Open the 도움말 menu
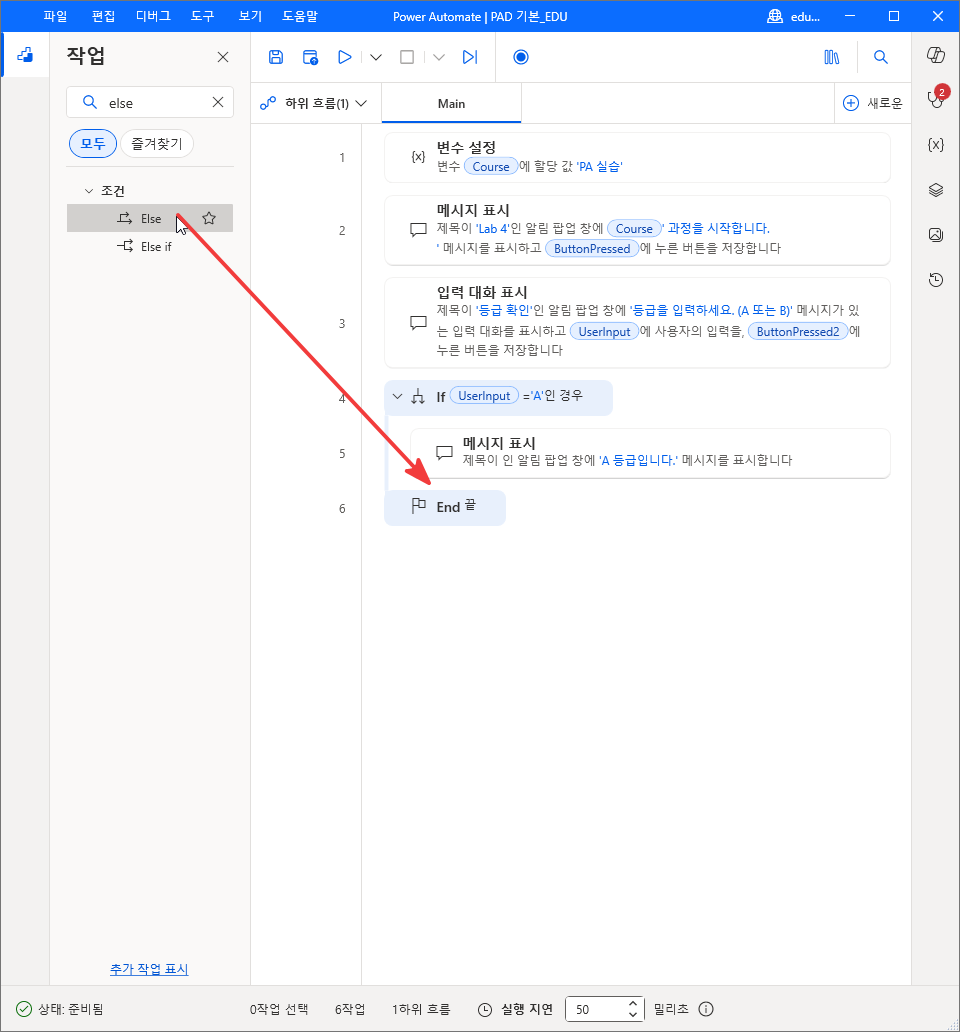 pos(300,16)
